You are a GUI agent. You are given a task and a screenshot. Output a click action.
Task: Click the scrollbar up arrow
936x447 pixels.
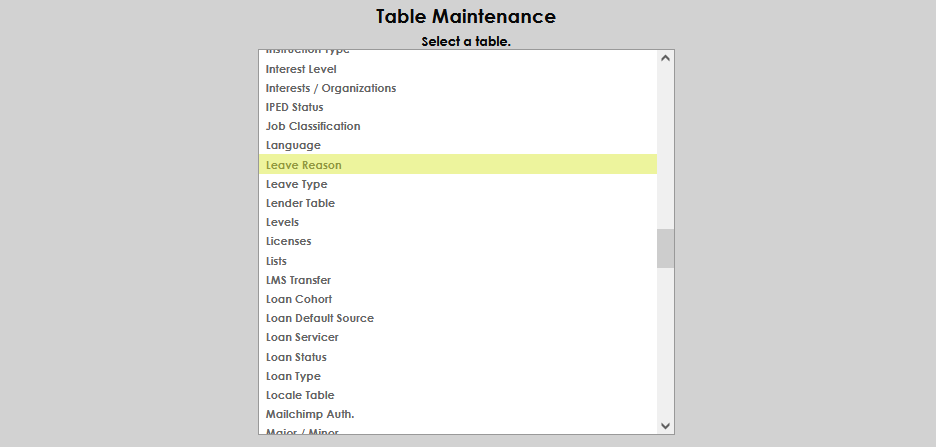tap(666, 58)
